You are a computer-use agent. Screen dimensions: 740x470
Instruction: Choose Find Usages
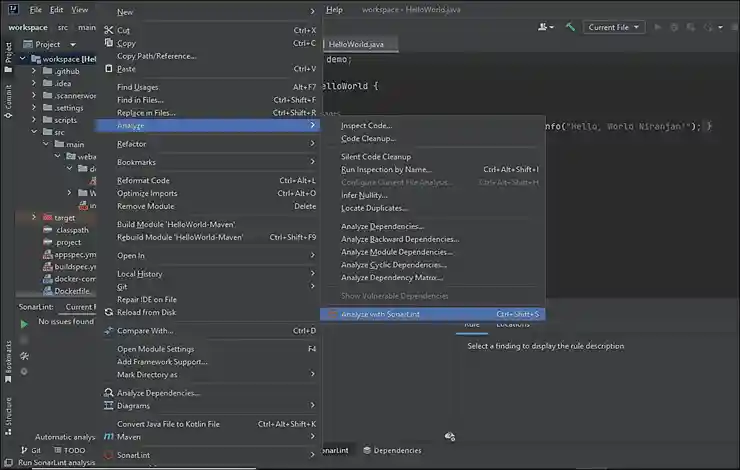pyautogui.click(x=210, y=87)
